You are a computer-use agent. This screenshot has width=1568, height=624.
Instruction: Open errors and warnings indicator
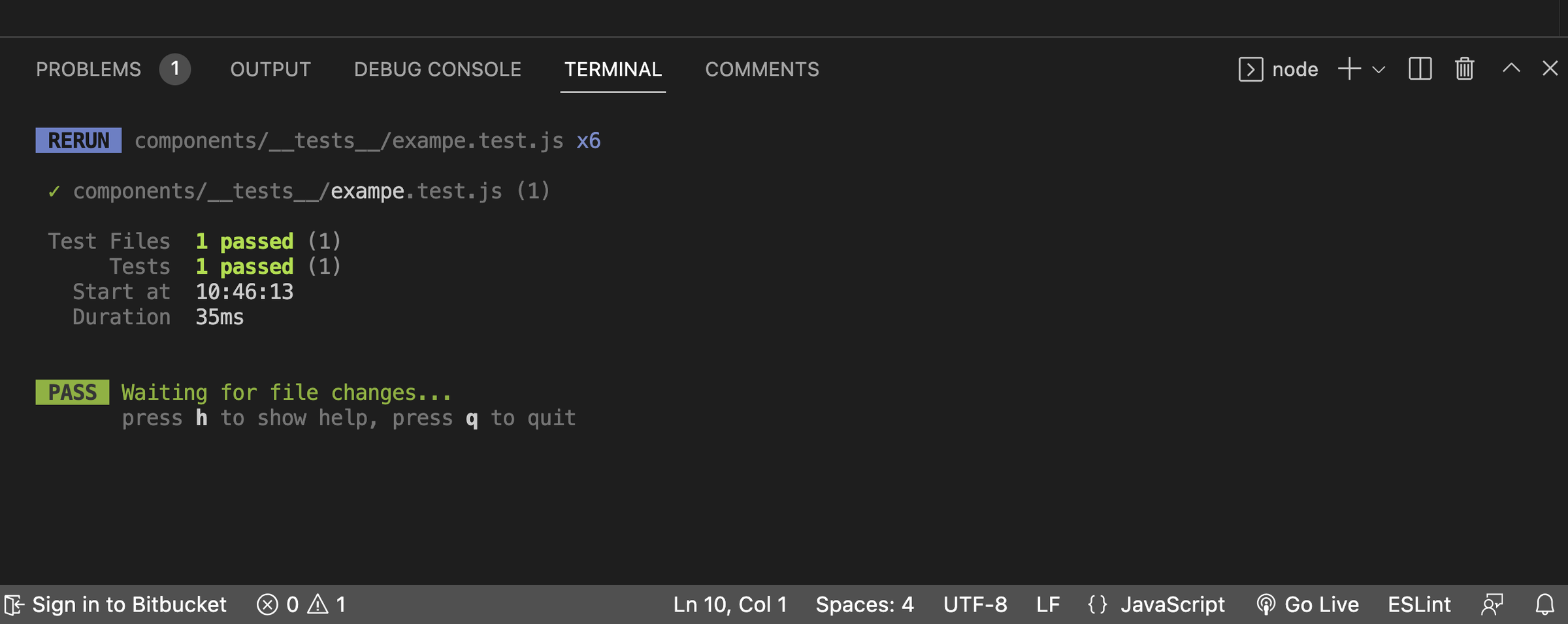(x=301, y=604)
